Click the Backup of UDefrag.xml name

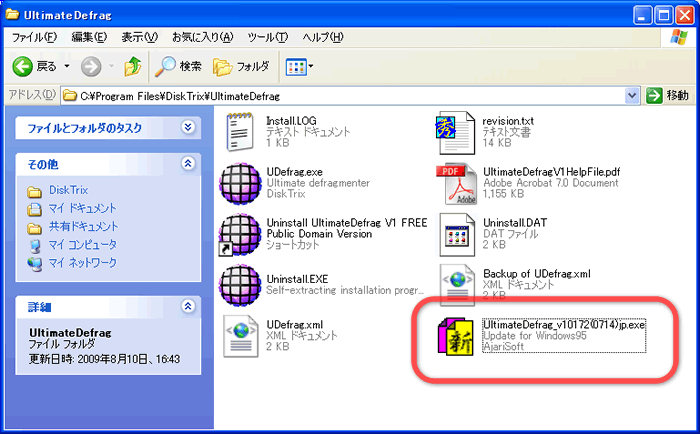pyautogui.click(x=537, y=273)
